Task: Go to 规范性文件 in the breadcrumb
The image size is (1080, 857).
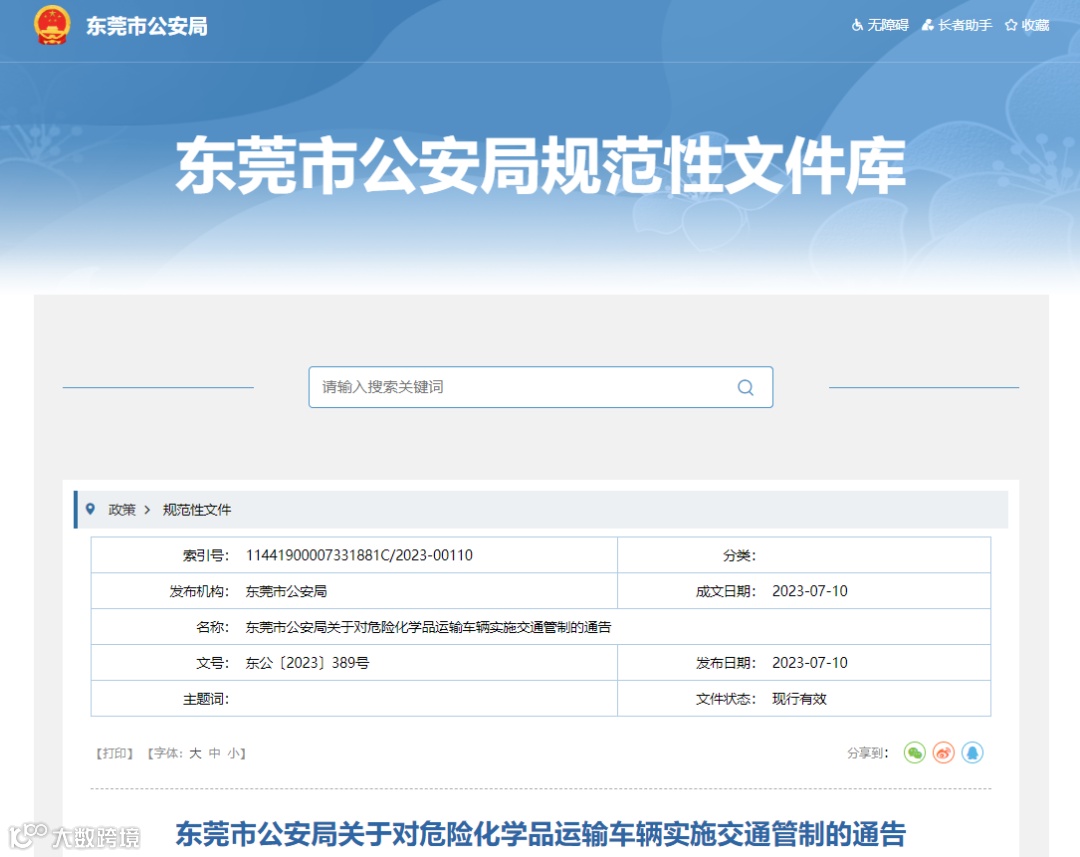Action: pyautogui.click(x=197, y=510)
